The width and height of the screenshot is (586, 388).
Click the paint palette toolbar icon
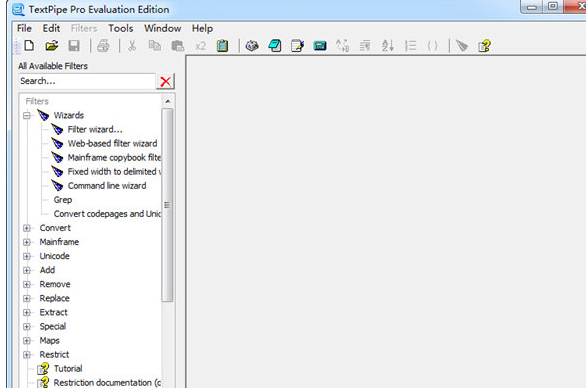tap(252, 46)
